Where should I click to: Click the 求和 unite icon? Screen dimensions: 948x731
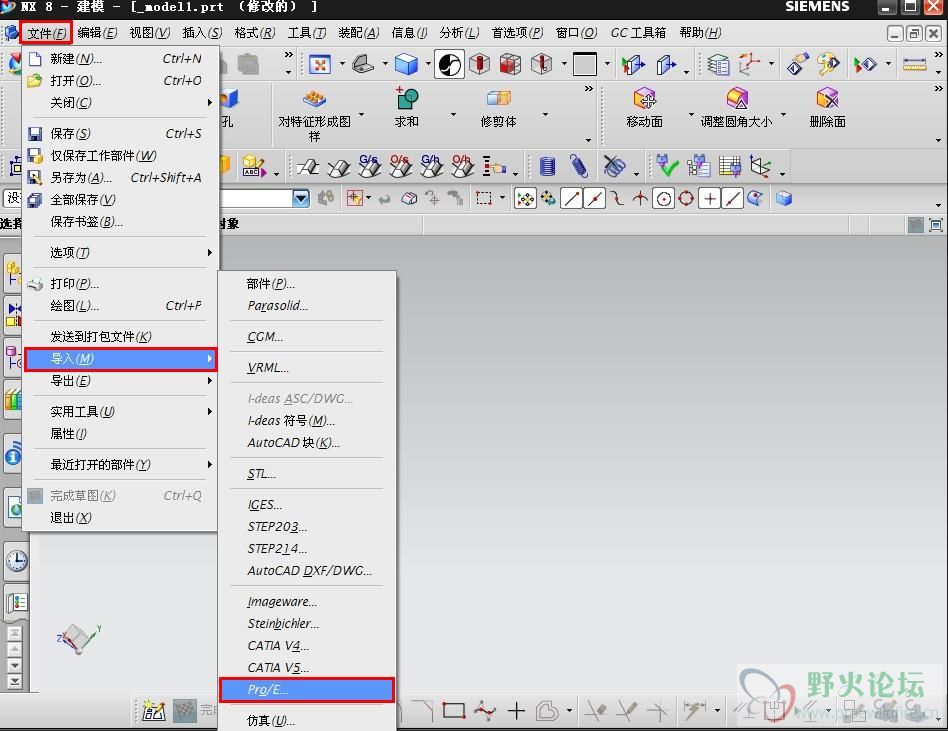pyautogui.click(x=407, y=99)
